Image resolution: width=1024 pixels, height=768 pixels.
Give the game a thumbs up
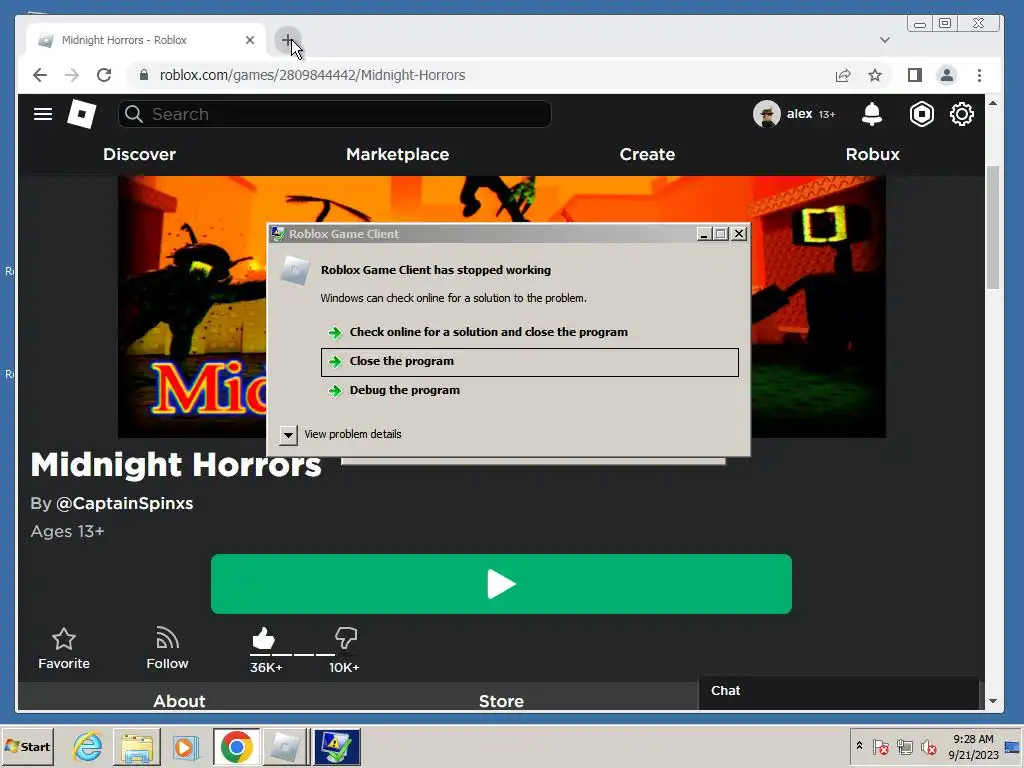264,639
